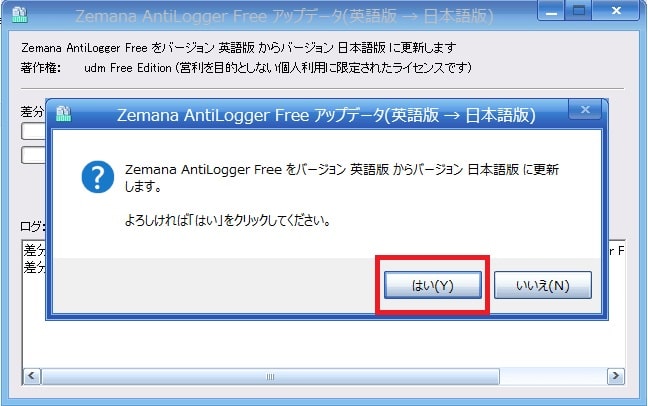Click the blue question mark icon
Image resolution: width=648 pixels, height=406 pixels.
point(98,177)
